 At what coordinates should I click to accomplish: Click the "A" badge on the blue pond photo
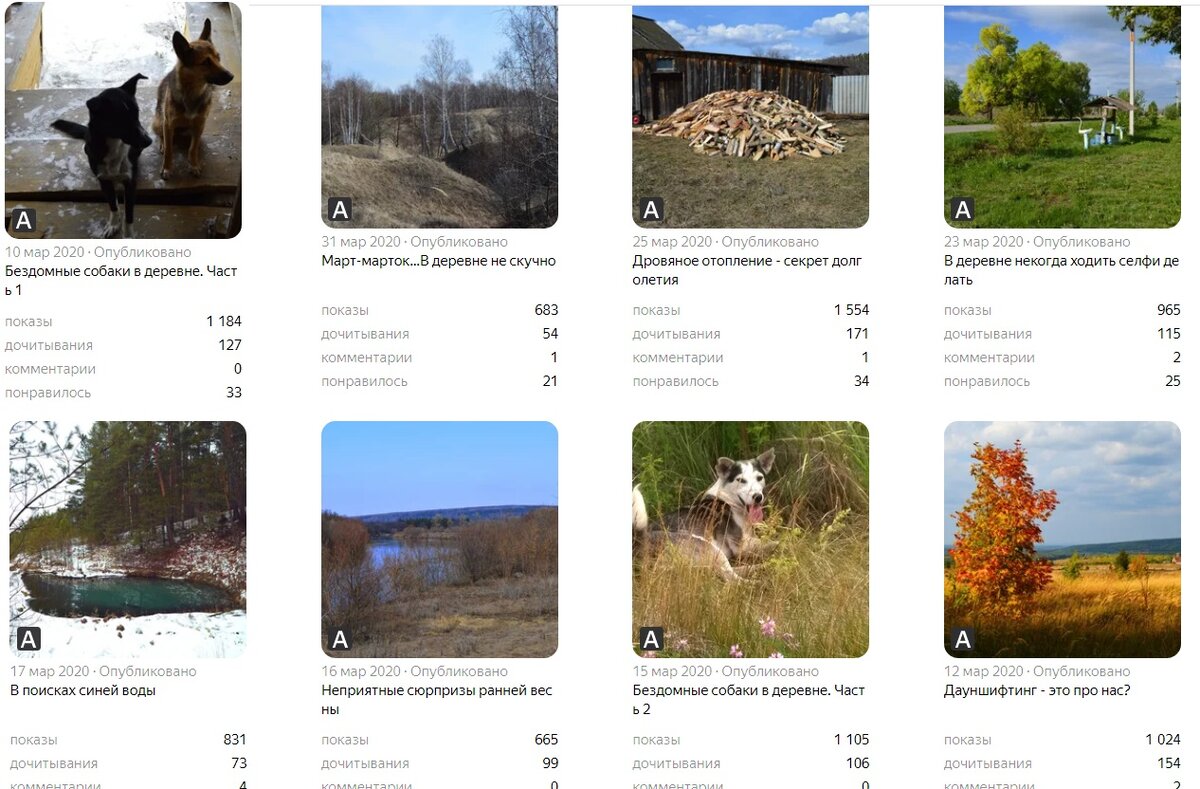click(29, 640)
